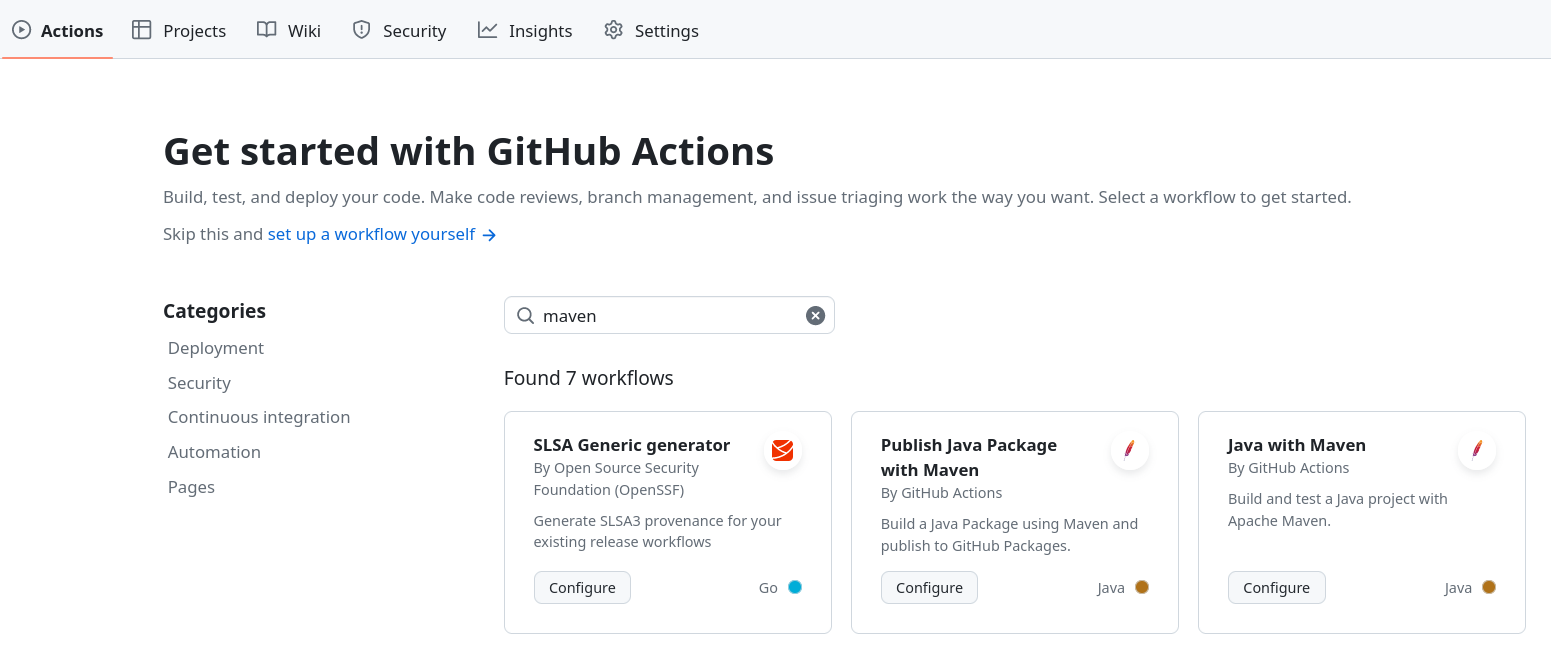The height and width of the screenshot is (645, 1551).
Task: Select the Wiki book icon
Action: point(263,30)
